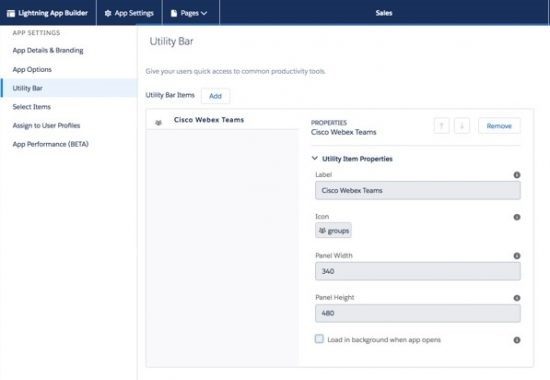Click the info icon next to Icon field

pyautogui.click(x=517, y=217)
